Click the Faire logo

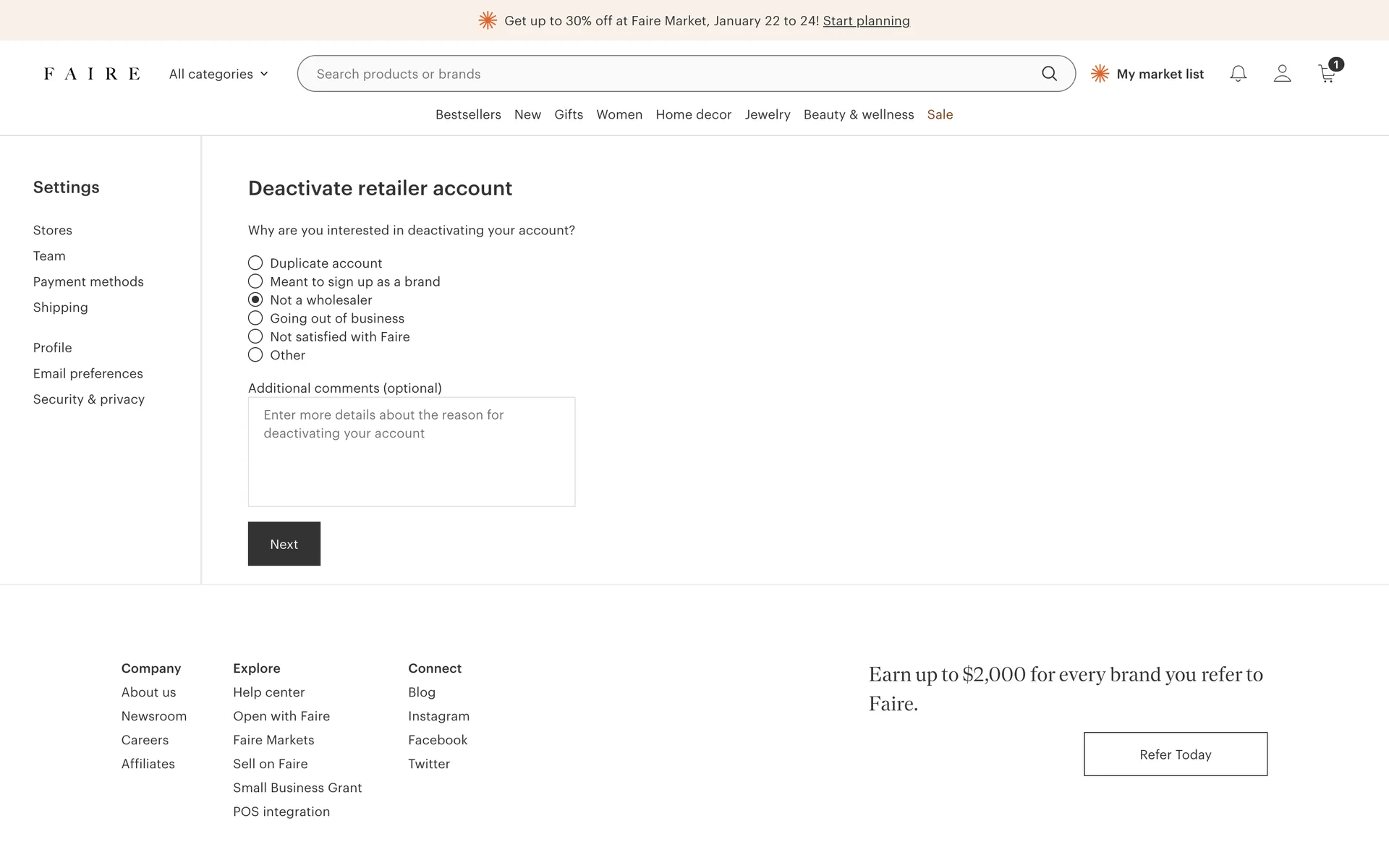pyautogui.click(x=92, y=74)
